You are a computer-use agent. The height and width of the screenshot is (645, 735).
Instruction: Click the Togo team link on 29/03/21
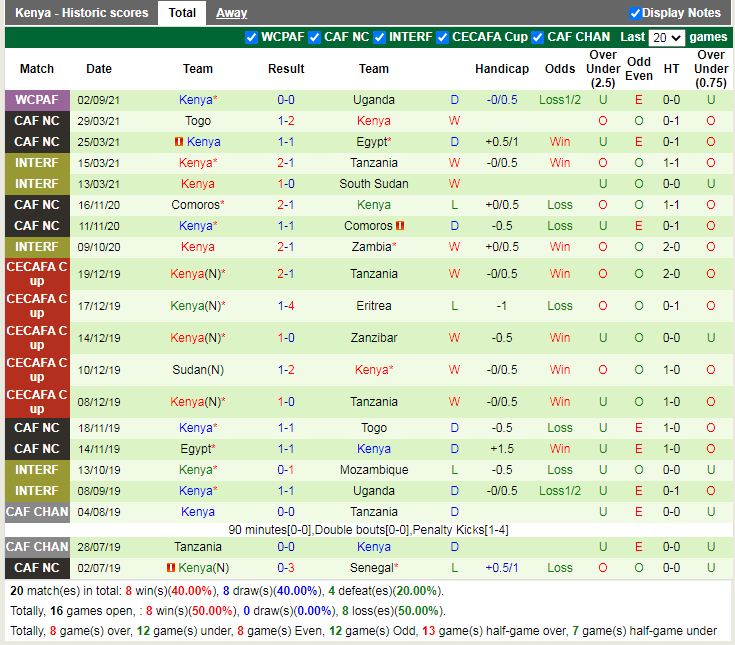(198, 121)
